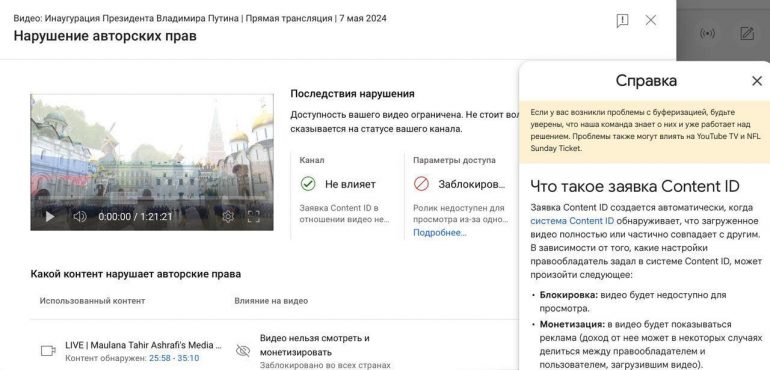The width and height of the screenshot is (770, 370).
Task: Close the copyright violation dialog
Action: pyautogui.click(x=651, y=20)
